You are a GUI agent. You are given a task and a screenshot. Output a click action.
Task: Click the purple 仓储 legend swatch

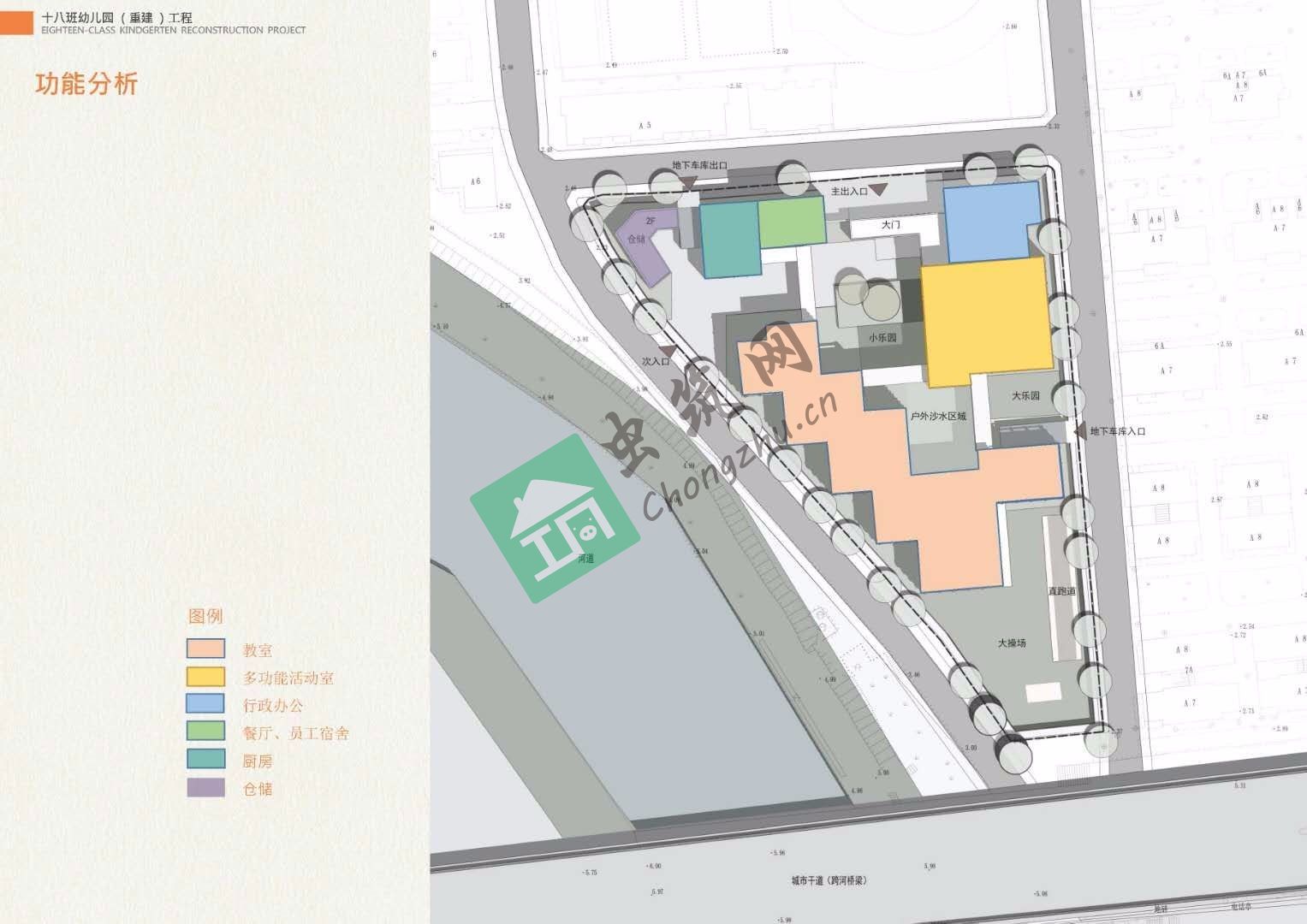205,787
